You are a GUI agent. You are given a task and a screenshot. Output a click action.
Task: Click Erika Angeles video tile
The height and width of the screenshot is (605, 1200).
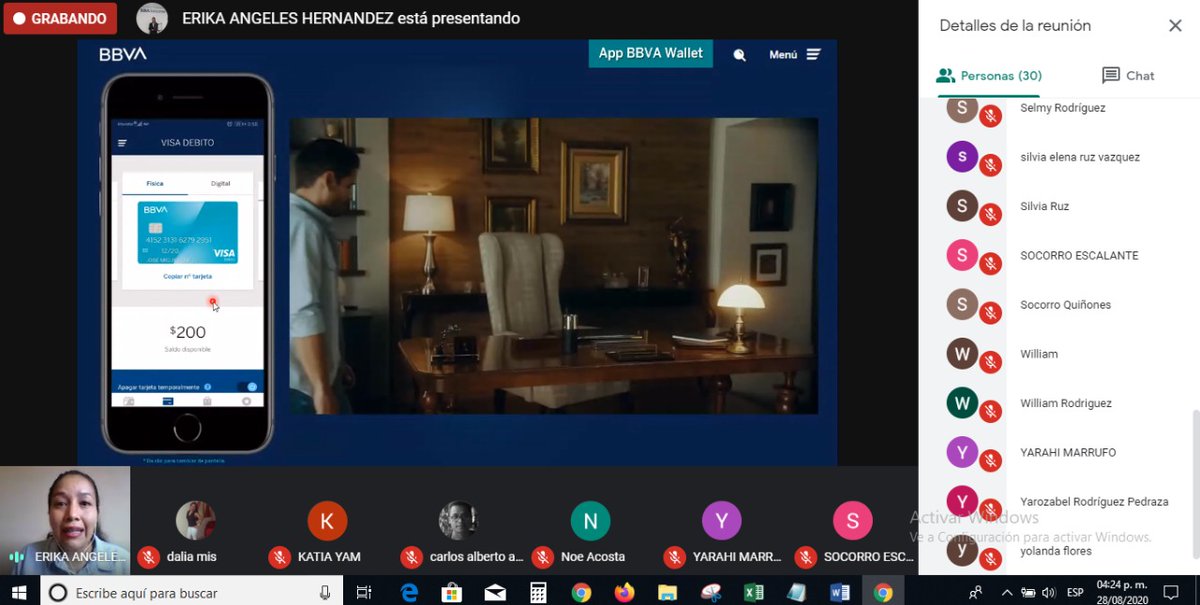(65, 520)
